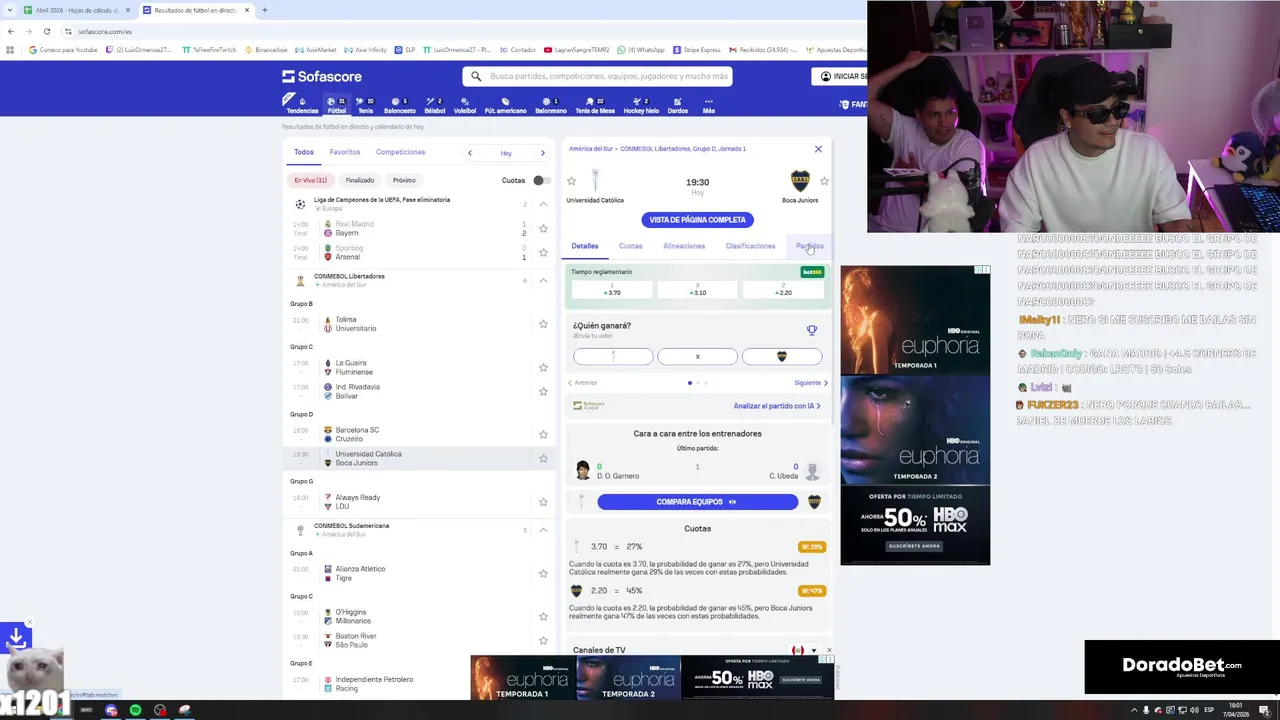Favorite the Alianza Atlético vs Tigre match

[543, 573]
